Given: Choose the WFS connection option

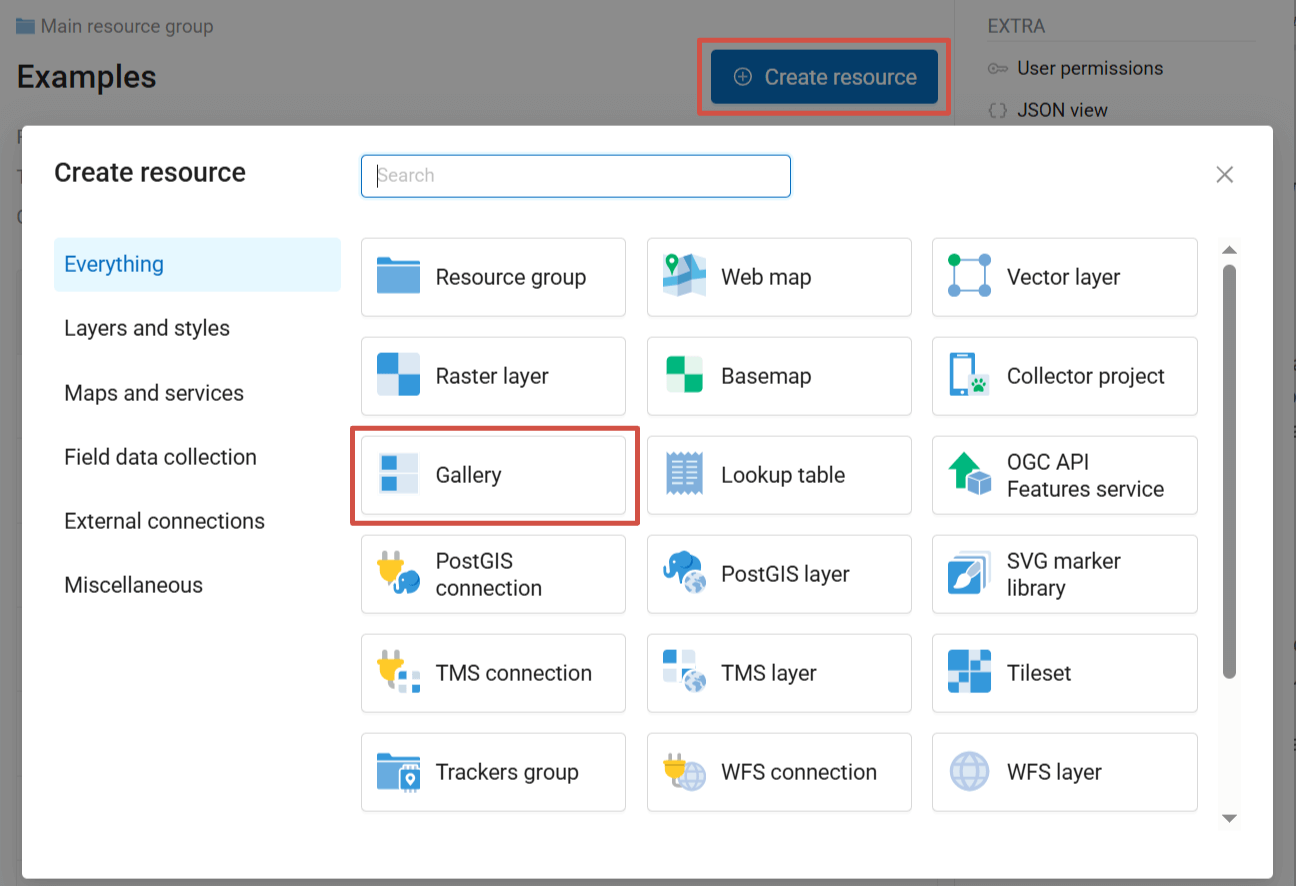Looking at the screenshot, I should pos(779,772).
